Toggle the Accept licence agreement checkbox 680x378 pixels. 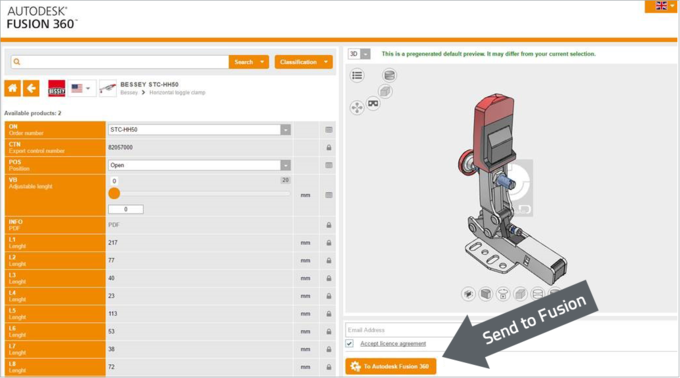[350, 344]
